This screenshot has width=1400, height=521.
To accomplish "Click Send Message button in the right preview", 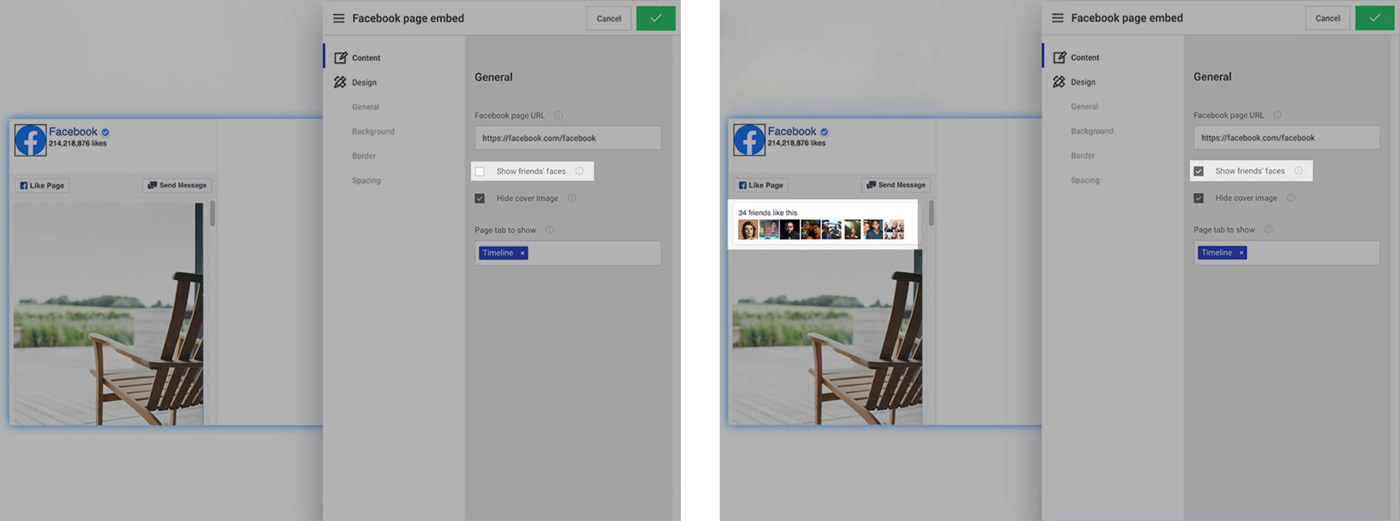I will [896, 185].
